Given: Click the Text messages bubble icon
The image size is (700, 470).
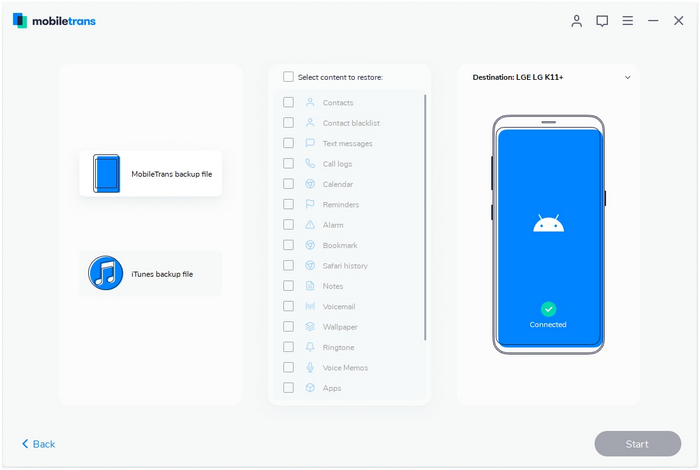Looking at the screenshot, I should pyautogui.click(x=310, y=143).
